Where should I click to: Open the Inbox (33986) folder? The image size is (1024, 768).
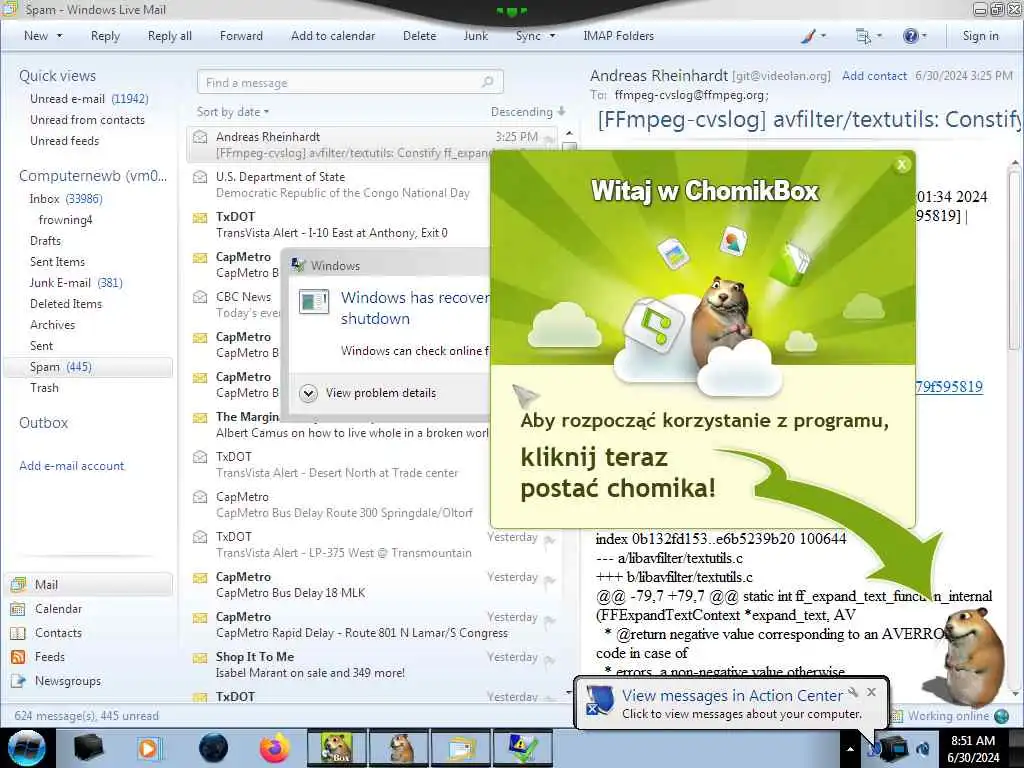pyautogui.click(x=65, y=199)
